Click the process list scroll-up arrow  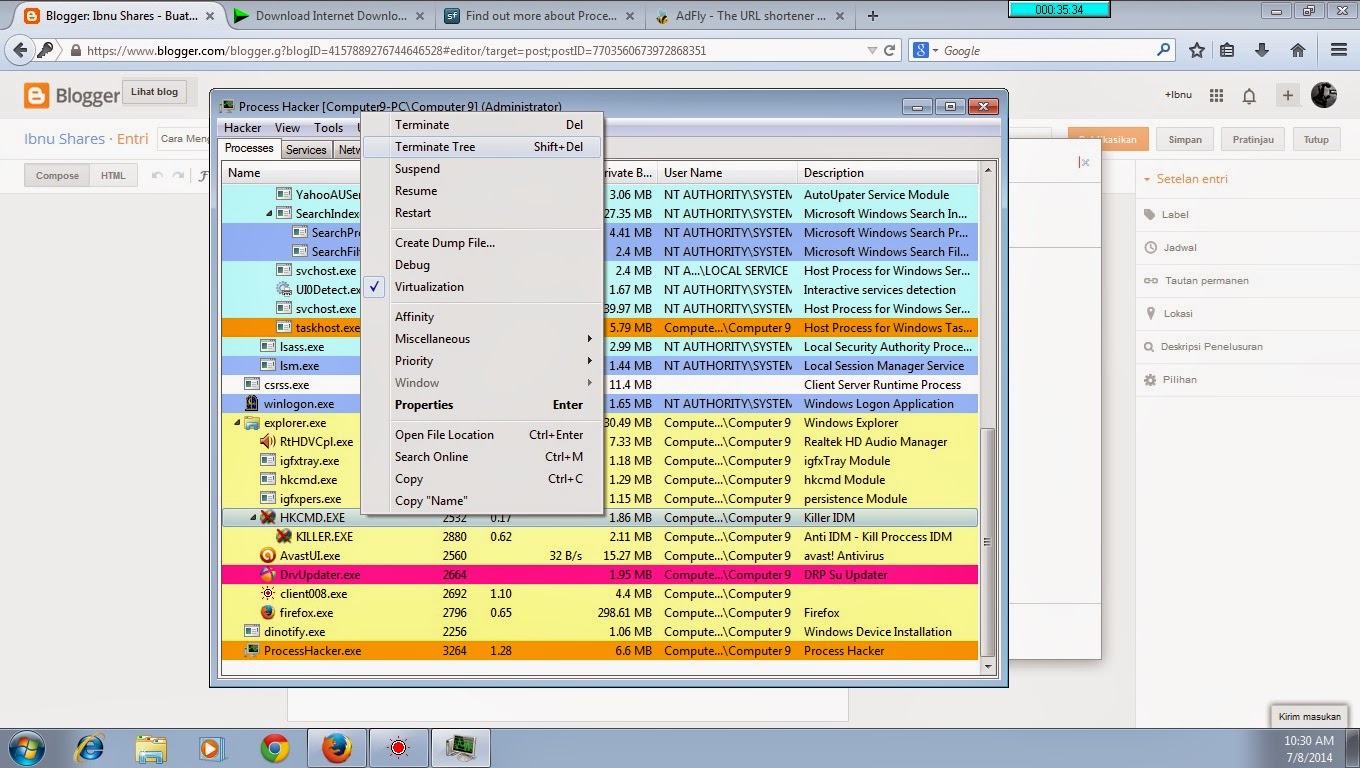pos(988,172)
